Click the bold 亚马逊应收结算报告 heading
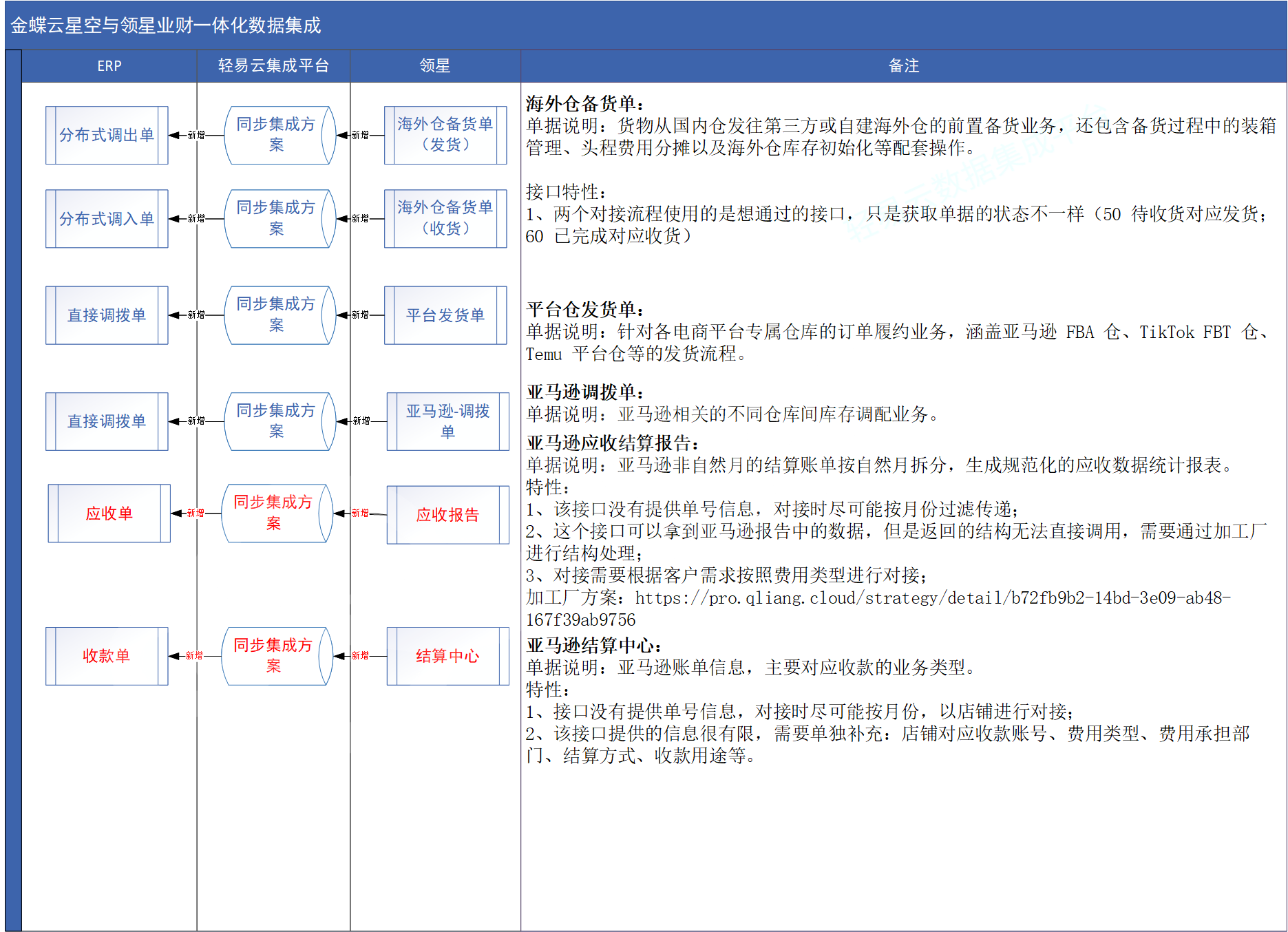 click(x=613, y=443)
